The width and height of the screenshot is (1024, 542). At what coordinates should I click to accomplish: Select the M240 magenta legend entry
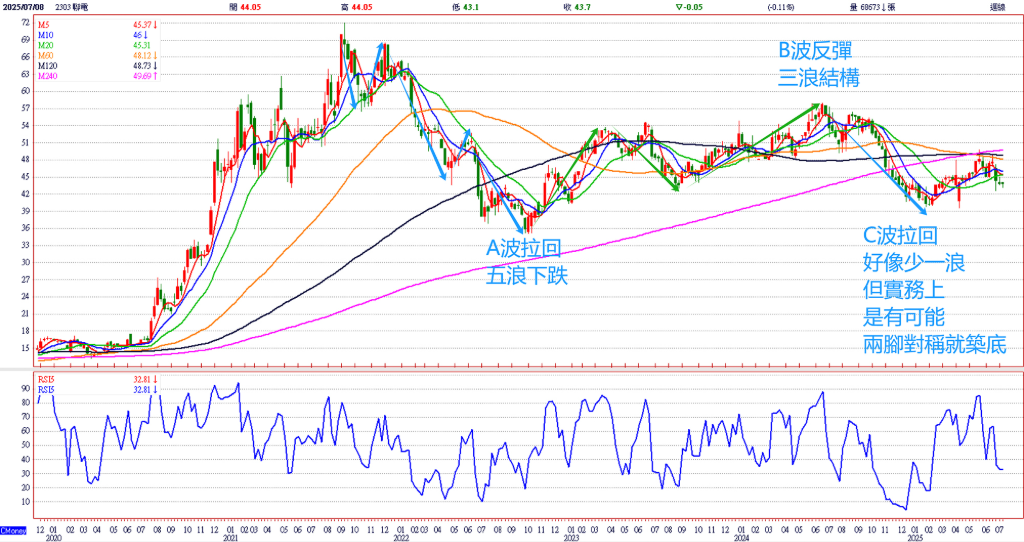[x=49, y=77]
